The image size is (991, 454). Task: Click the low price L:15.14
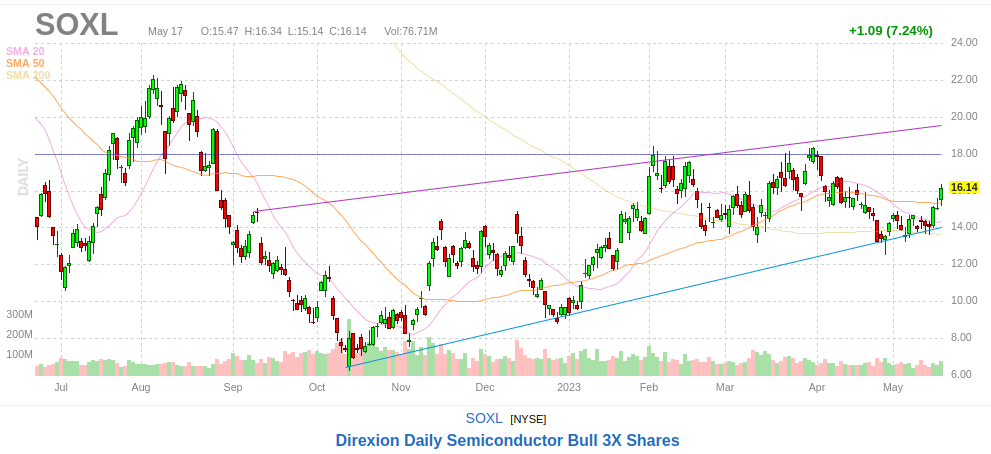[305, 31]
